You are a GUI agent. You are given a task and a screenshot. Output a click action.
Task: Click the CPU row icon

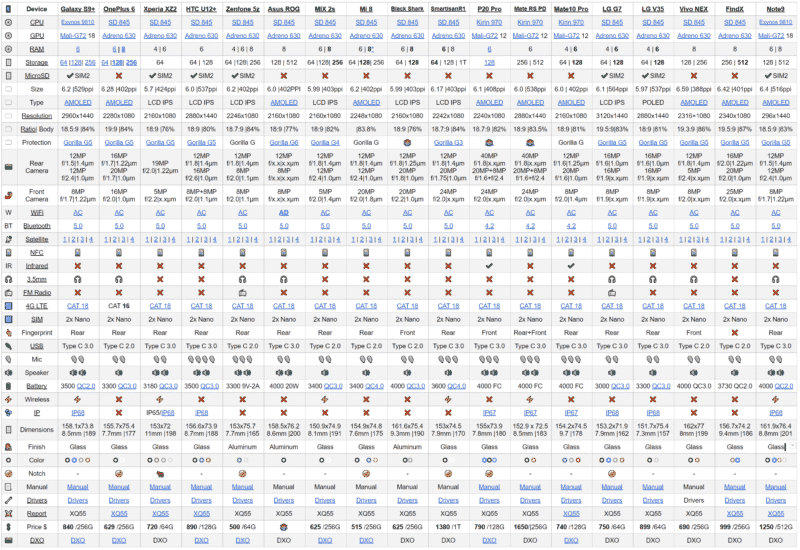(x=8, y=21)
